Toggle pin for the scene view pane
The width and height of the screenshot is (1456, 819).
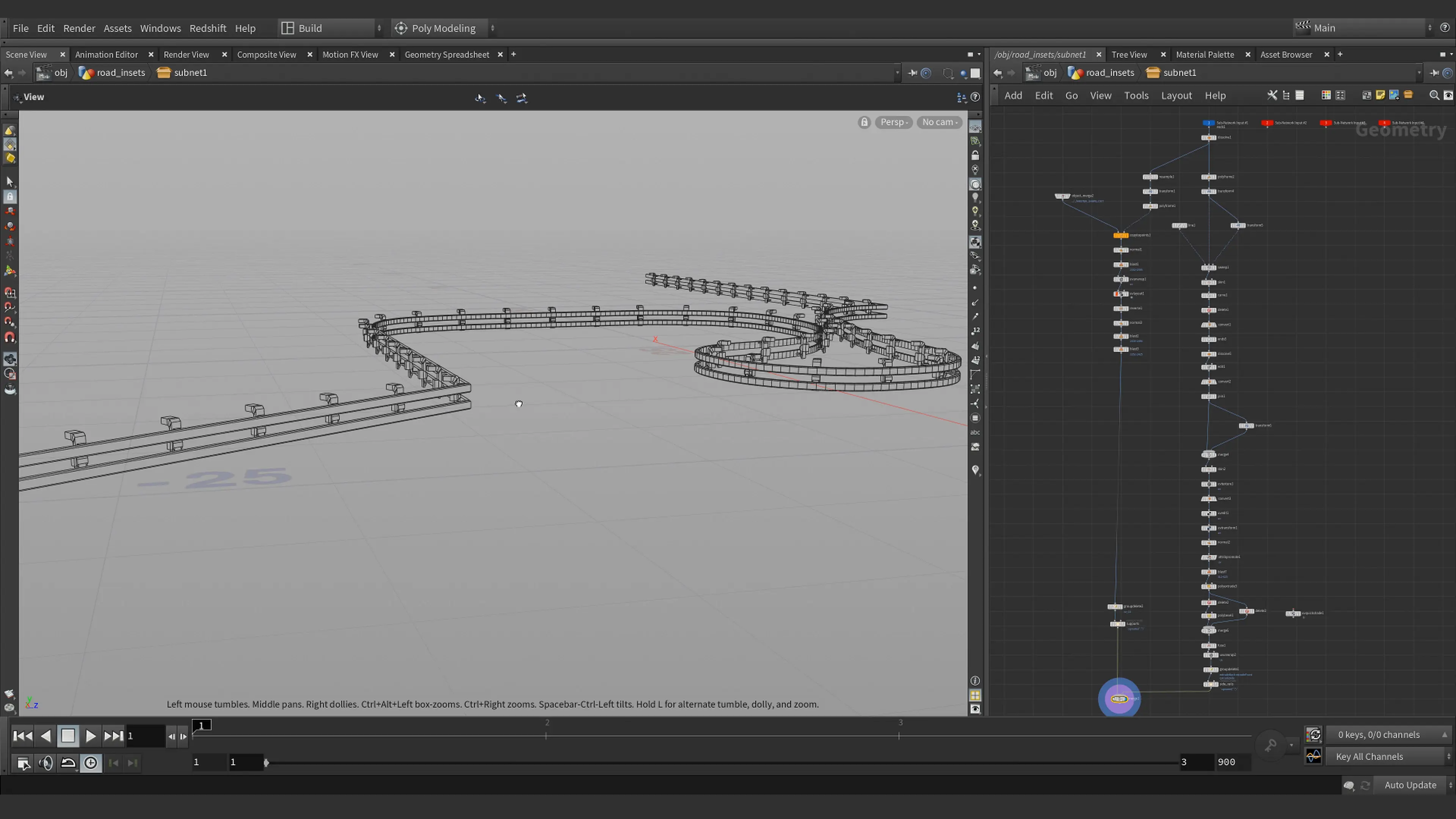912,72
